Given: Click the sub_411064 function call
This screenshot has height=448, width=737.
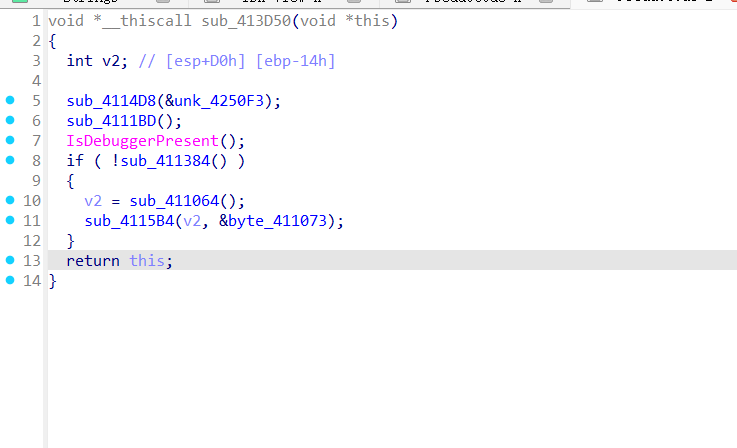Looking at the screenshot, I should click(x=174, y=201).
